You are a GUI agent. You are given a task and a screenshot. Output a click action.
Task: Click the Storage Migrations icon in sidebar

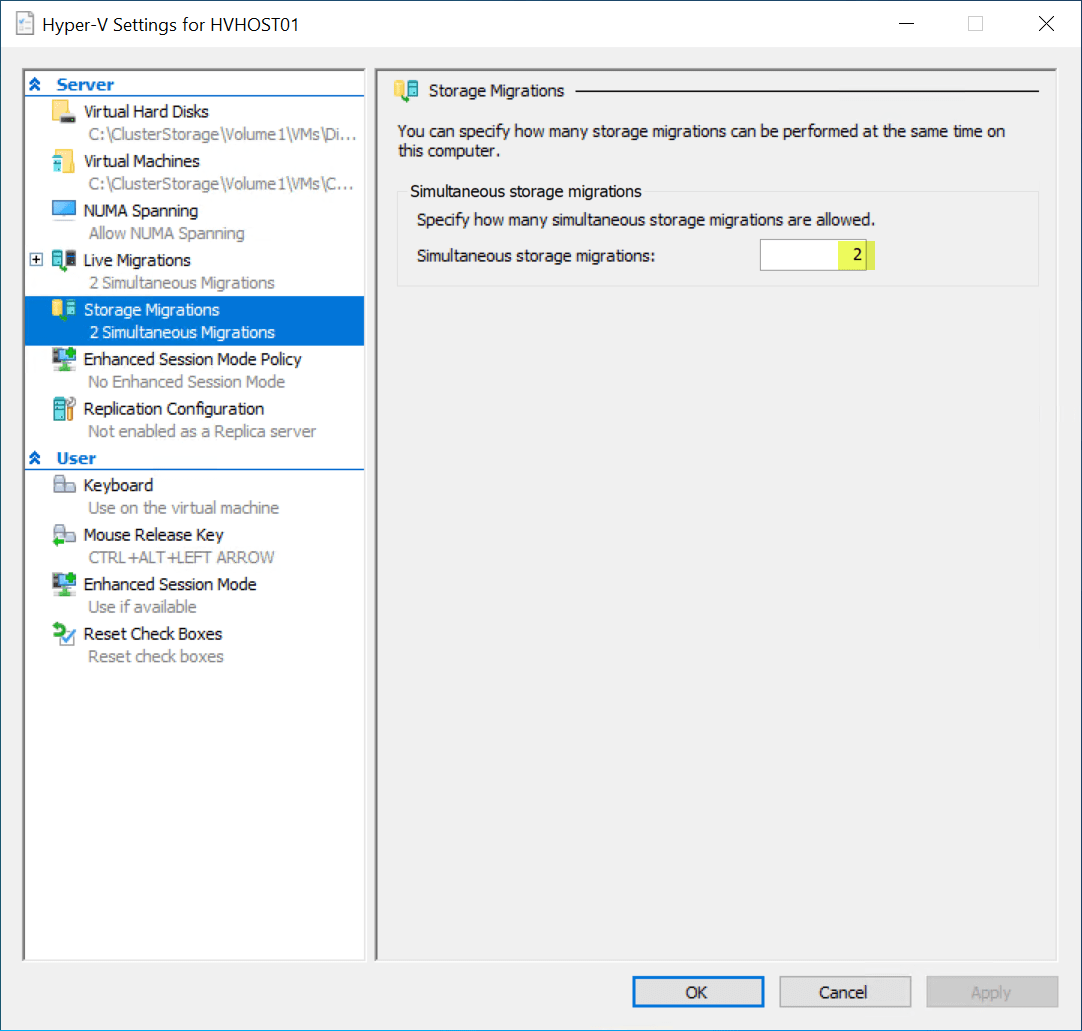click(x=63, y=310)
